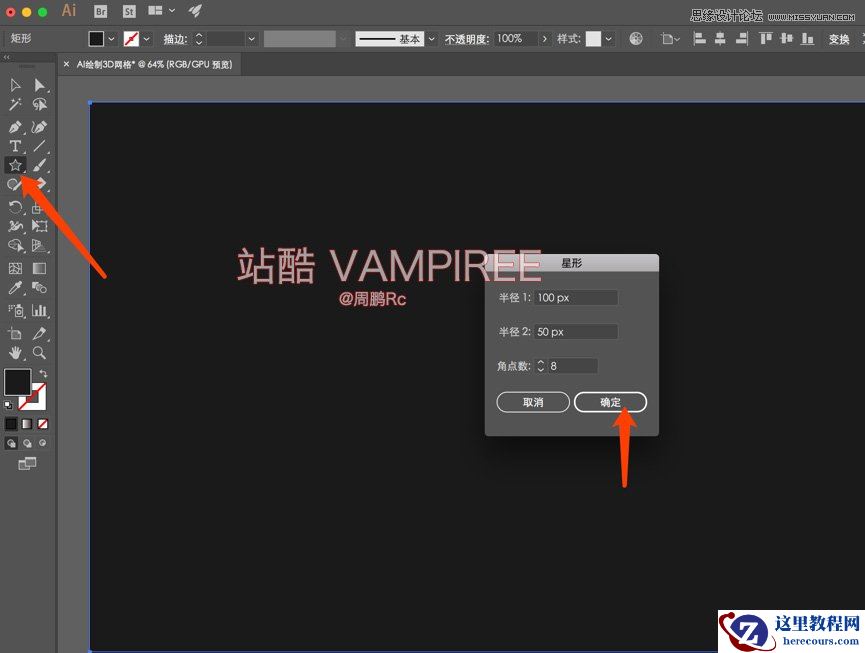Open the fill color dropdown arrow
The image size is (865, 653).
[111, 39]
